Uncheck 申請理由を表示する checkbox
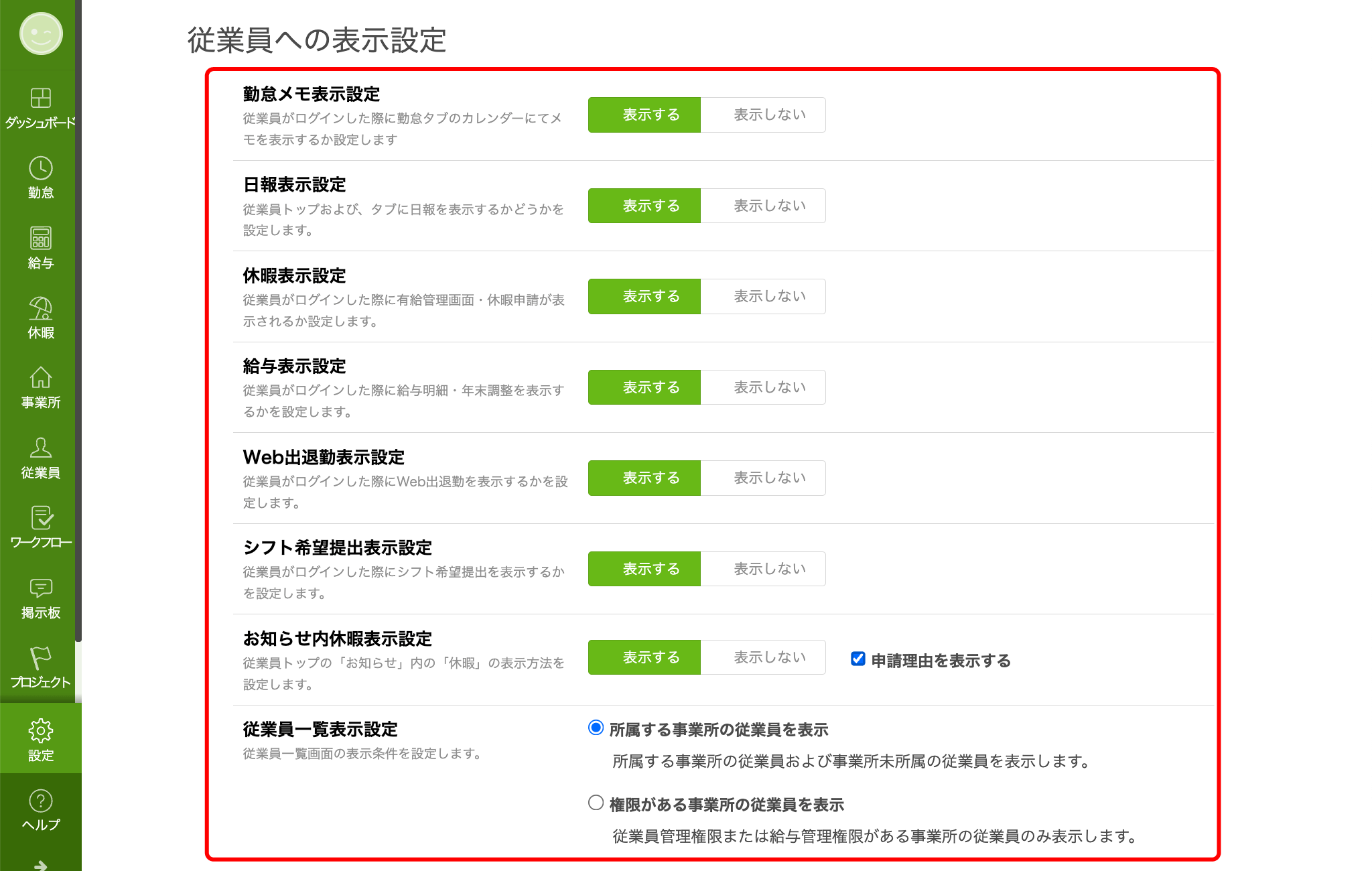 pos(857,659)
